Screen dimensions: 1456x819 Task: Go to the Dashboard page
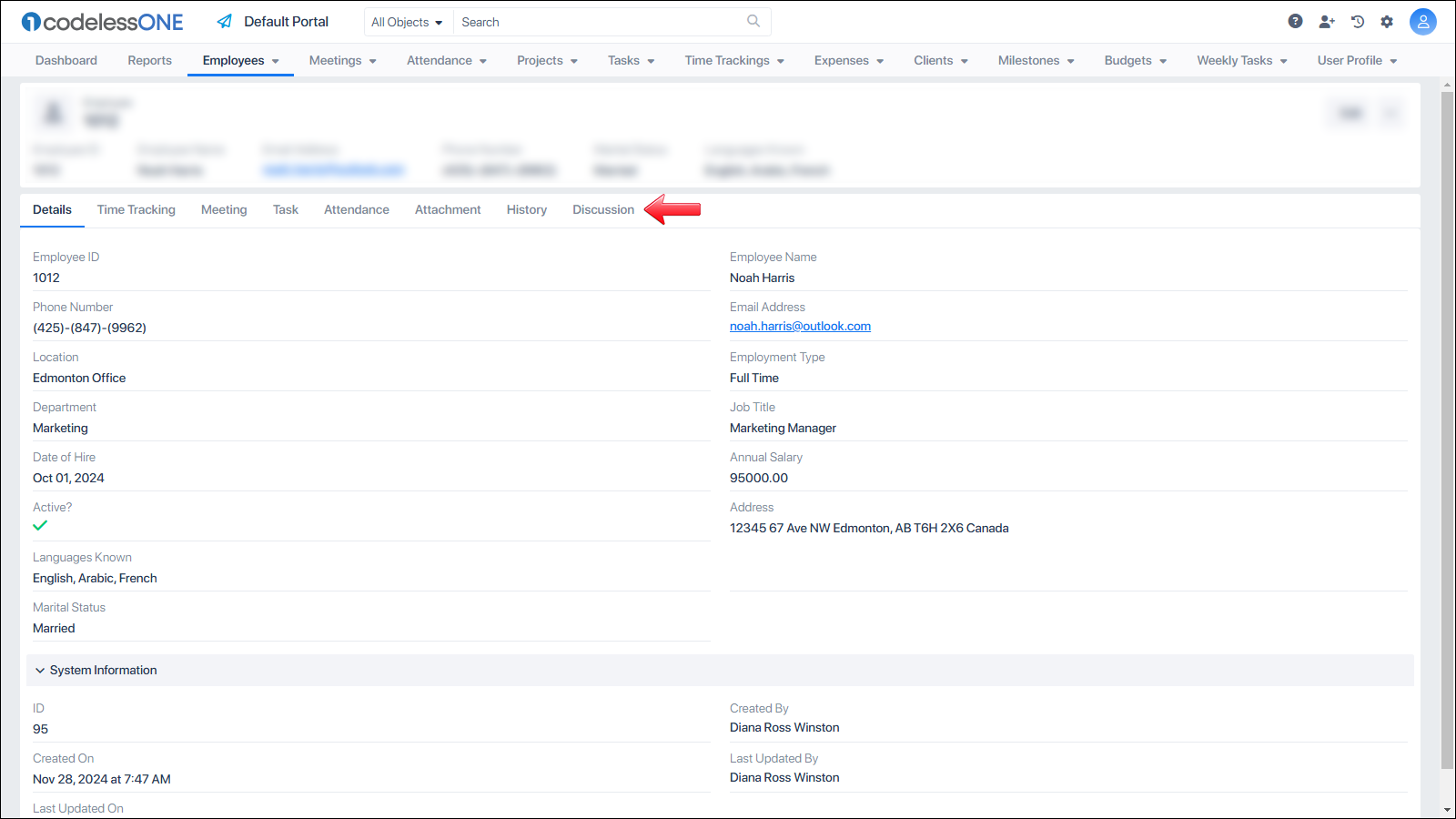tap(66, 60)
